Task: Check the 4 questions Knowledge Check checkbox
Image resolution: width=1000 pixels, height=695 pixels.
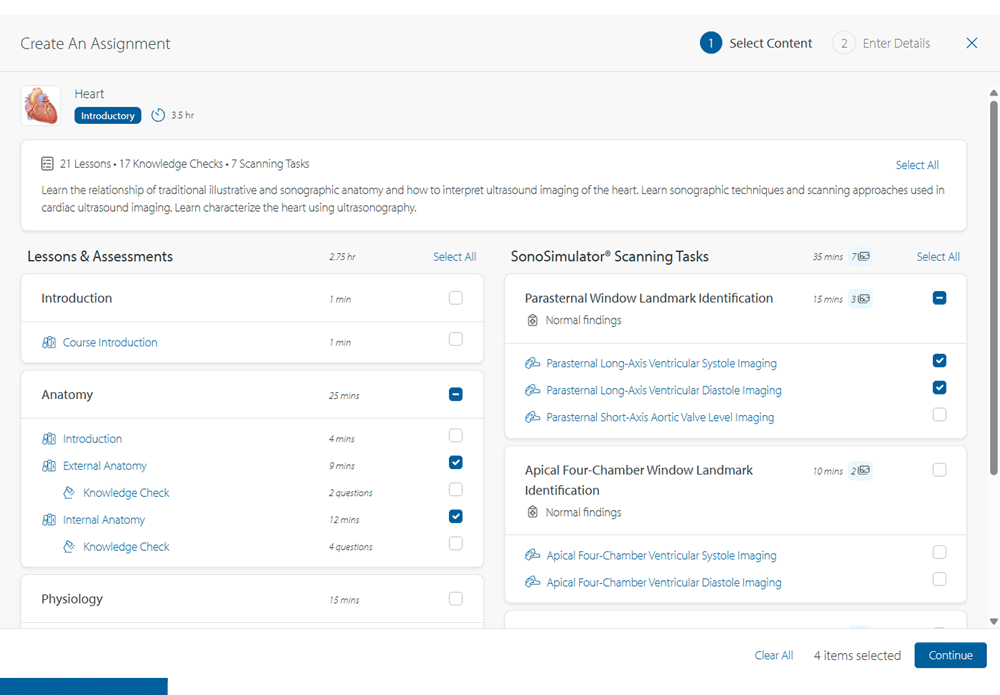Action: (455, 543)
